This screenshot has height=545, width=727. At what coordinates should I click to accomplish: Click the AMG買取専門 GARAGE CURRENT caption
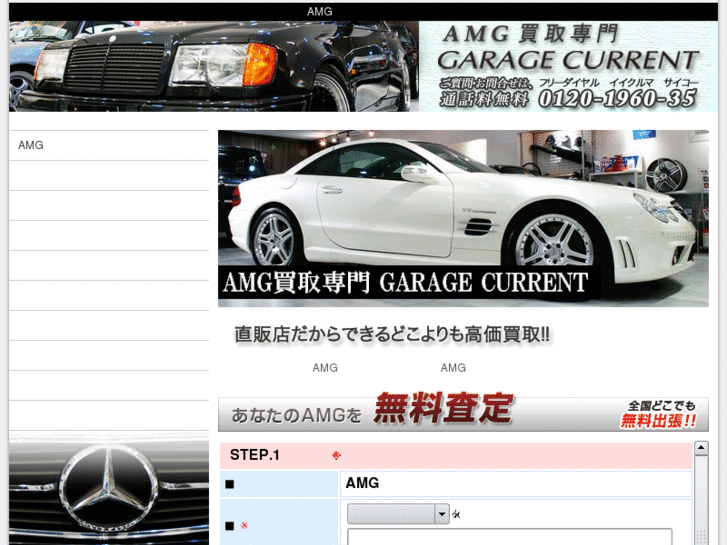coord(406,282)
